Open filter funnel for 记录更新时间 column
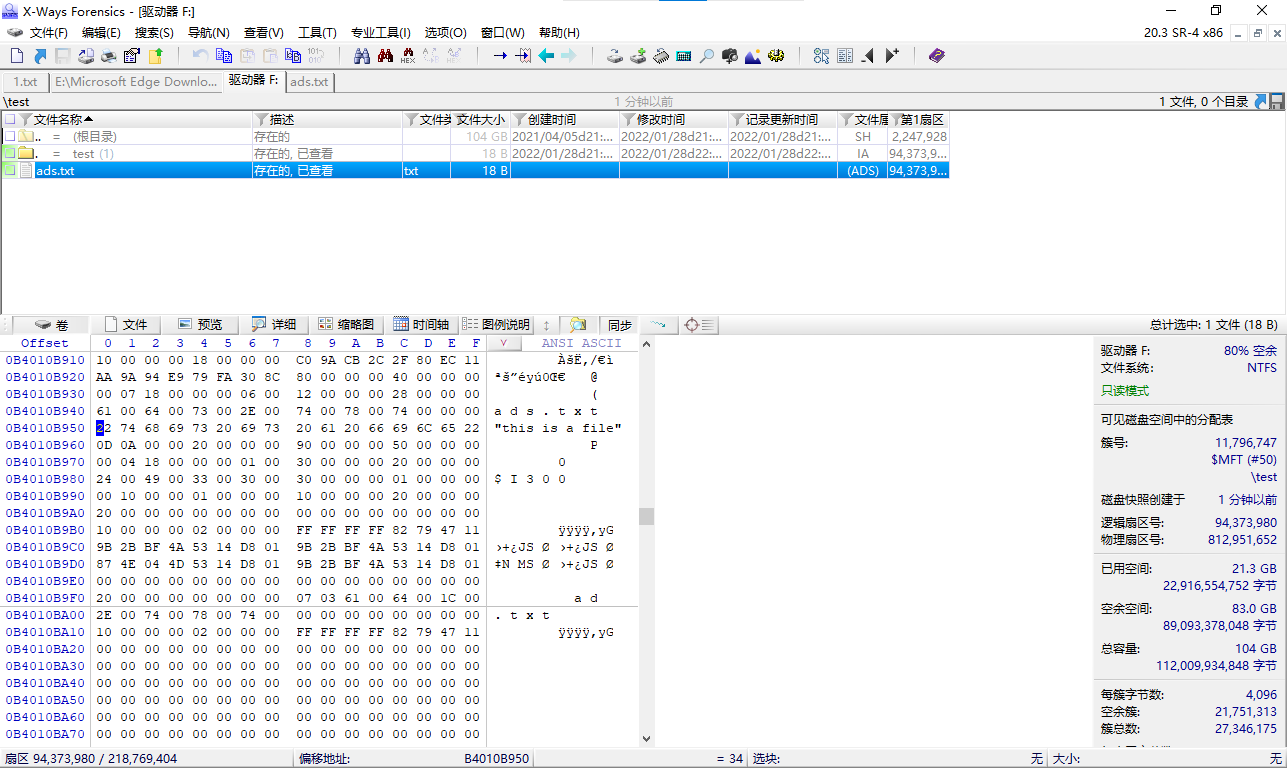 pos(738,119)
